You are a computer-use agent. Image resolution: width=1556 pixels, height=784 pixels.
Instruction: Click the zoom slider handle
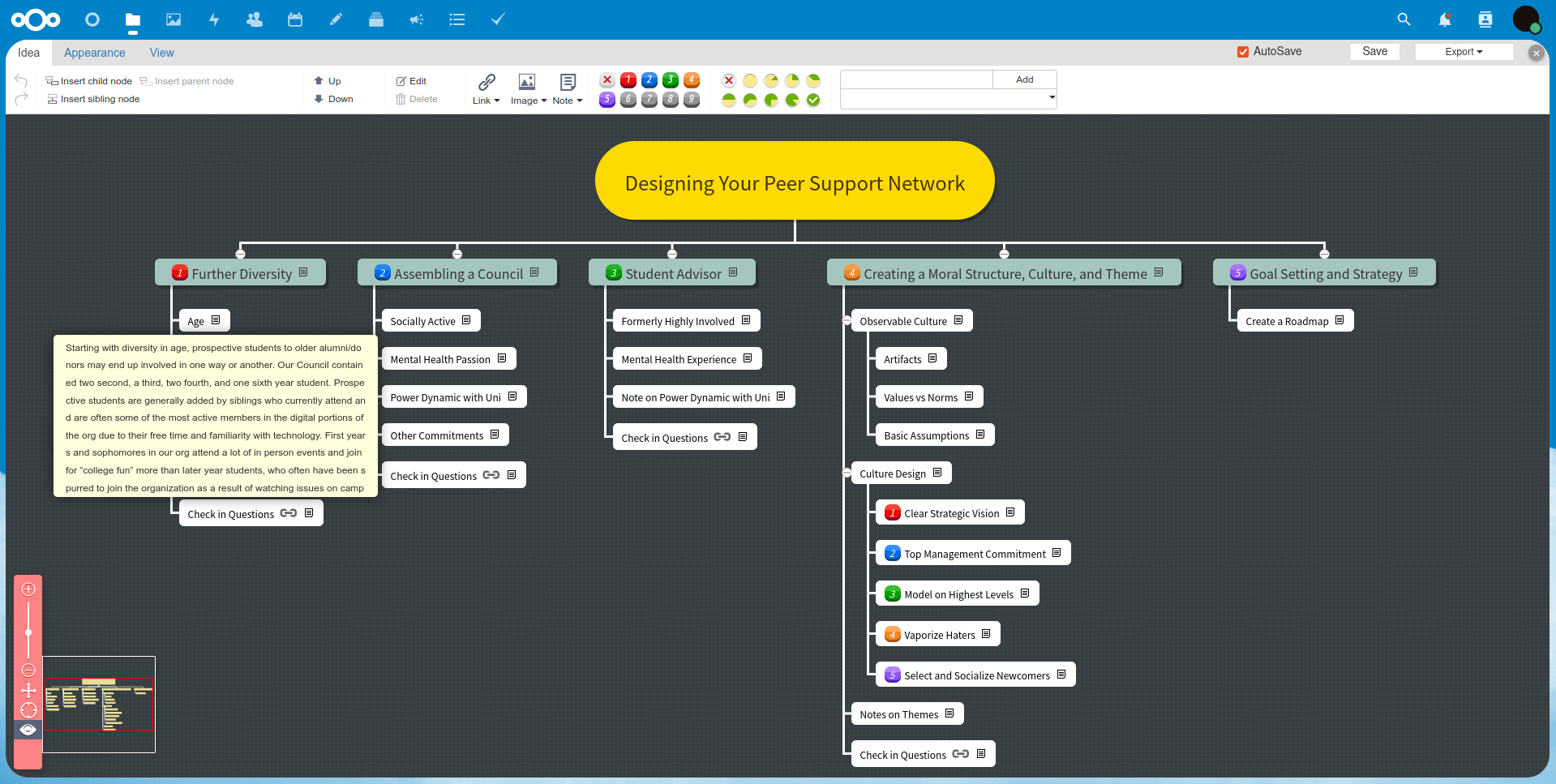click(x=28, y=632)
